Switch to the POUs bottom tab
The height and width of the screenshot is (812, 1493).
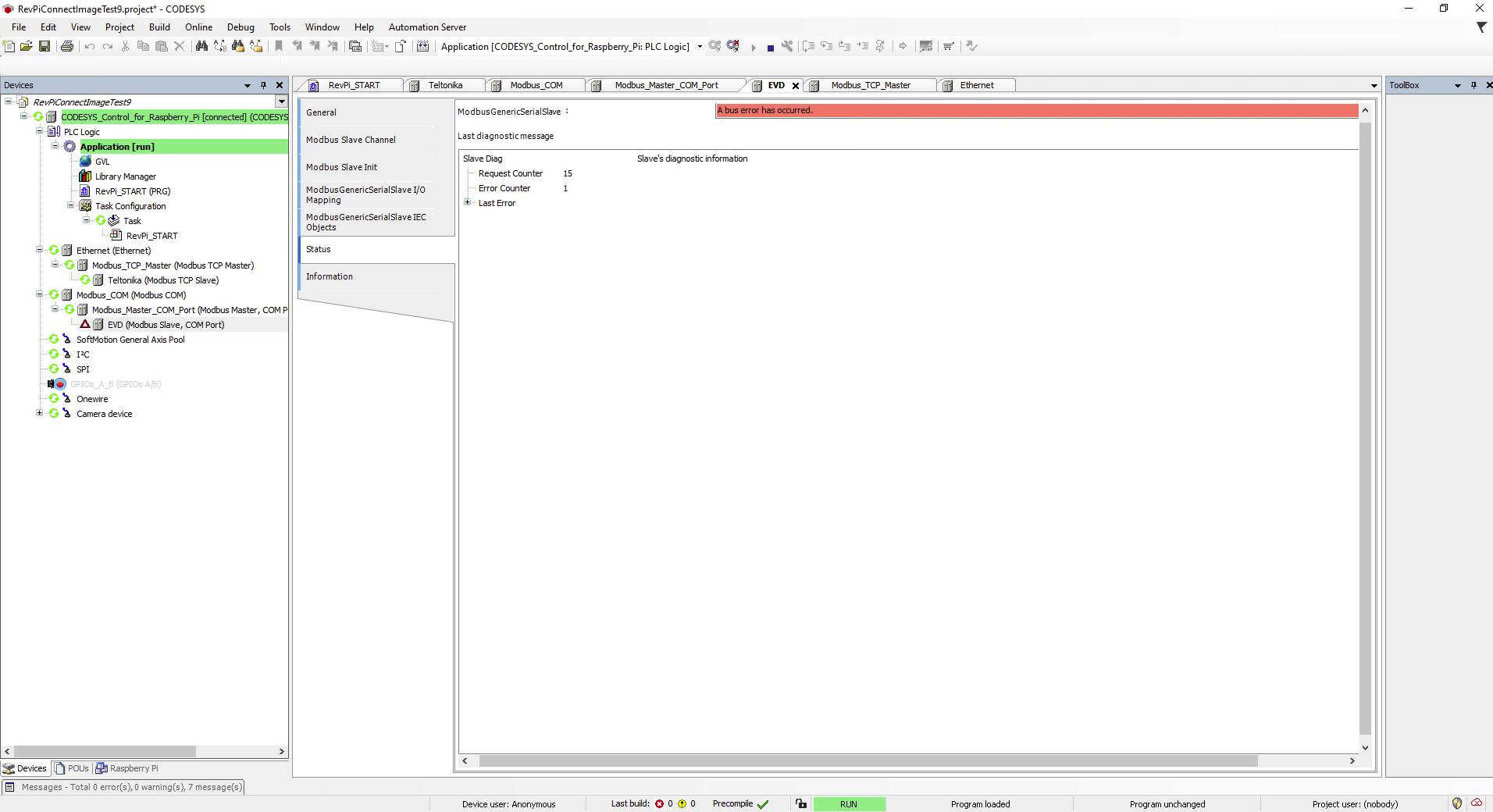(72, 768)
